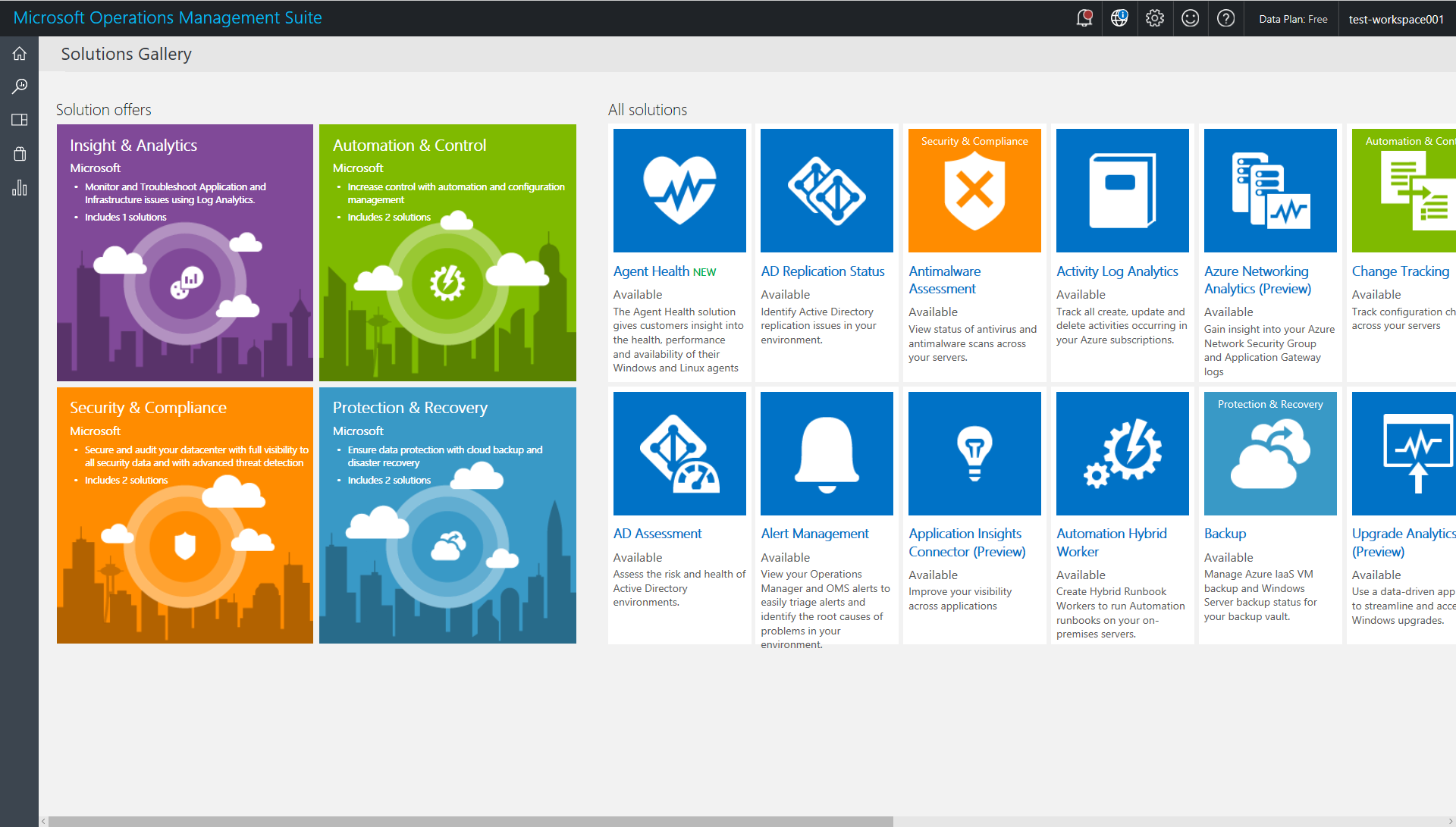Open the test-workspace001 workspace menu
Screen dimensions: 1456x827
(x=1395, y=19)
